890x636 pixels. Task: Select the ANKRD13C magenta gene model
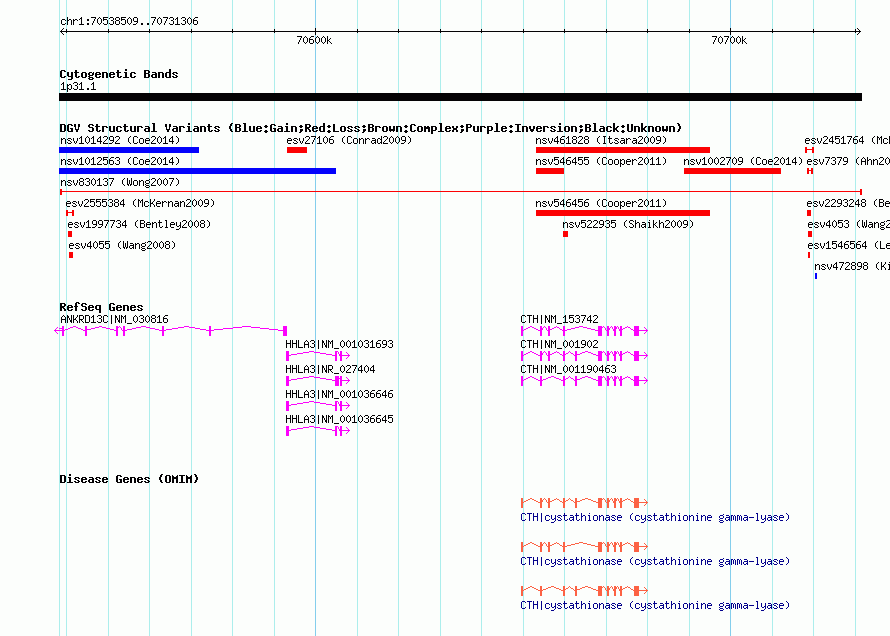point(171,331)
